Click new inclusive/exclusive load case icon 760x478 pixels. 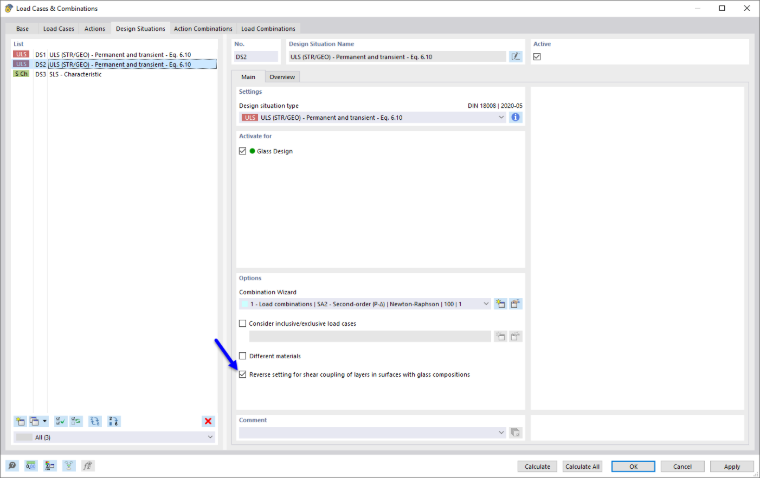[x=500, y=336]
